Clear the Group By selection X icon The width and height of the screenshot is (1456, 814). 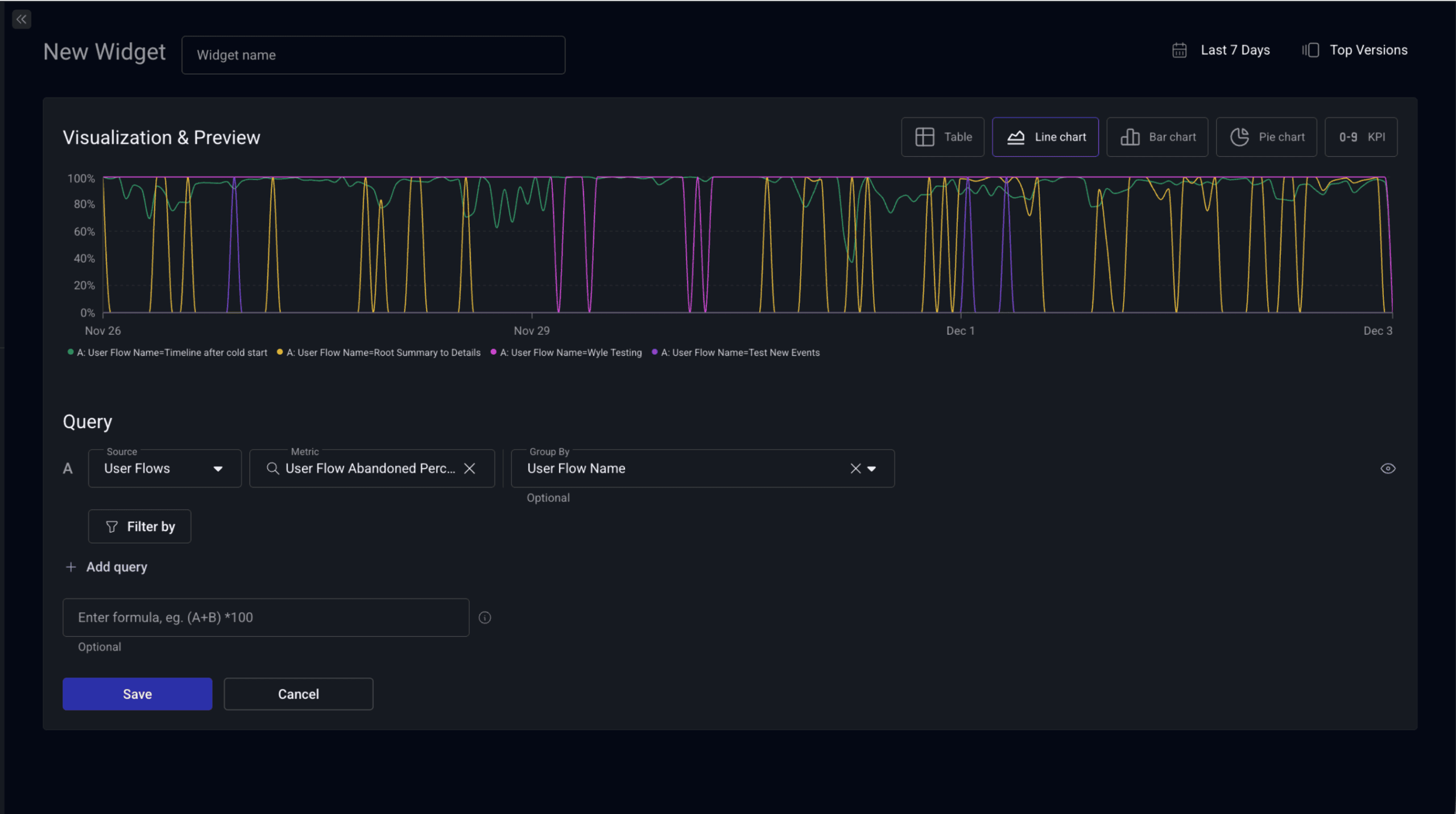855,468
